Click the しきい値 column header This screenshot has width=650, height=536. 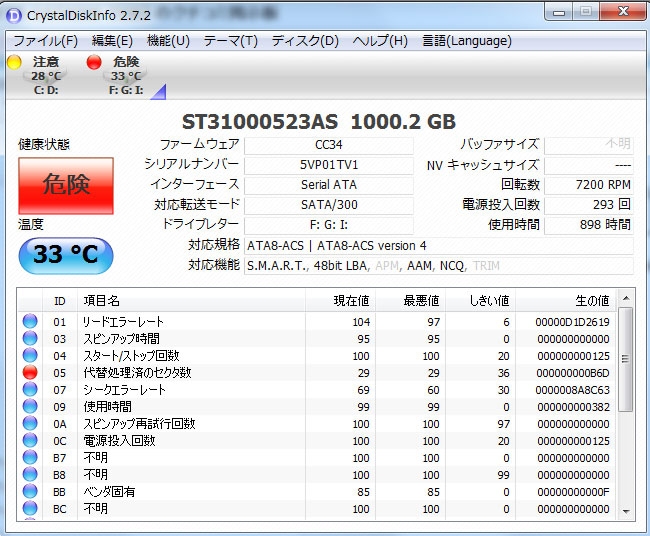point(480,301)
